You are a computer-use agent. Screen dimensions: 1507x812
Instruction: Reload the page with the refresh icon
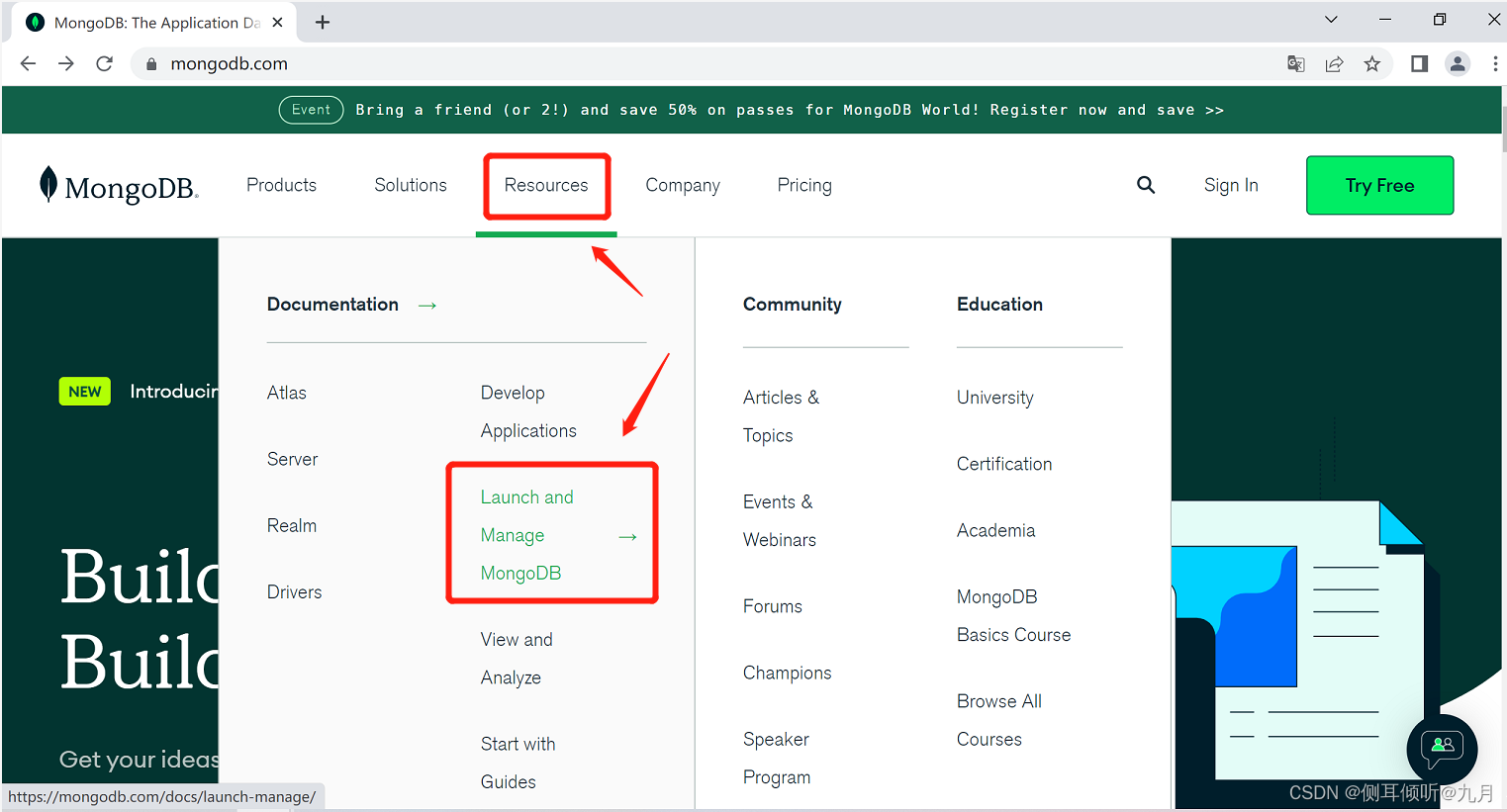coord(104,63)
